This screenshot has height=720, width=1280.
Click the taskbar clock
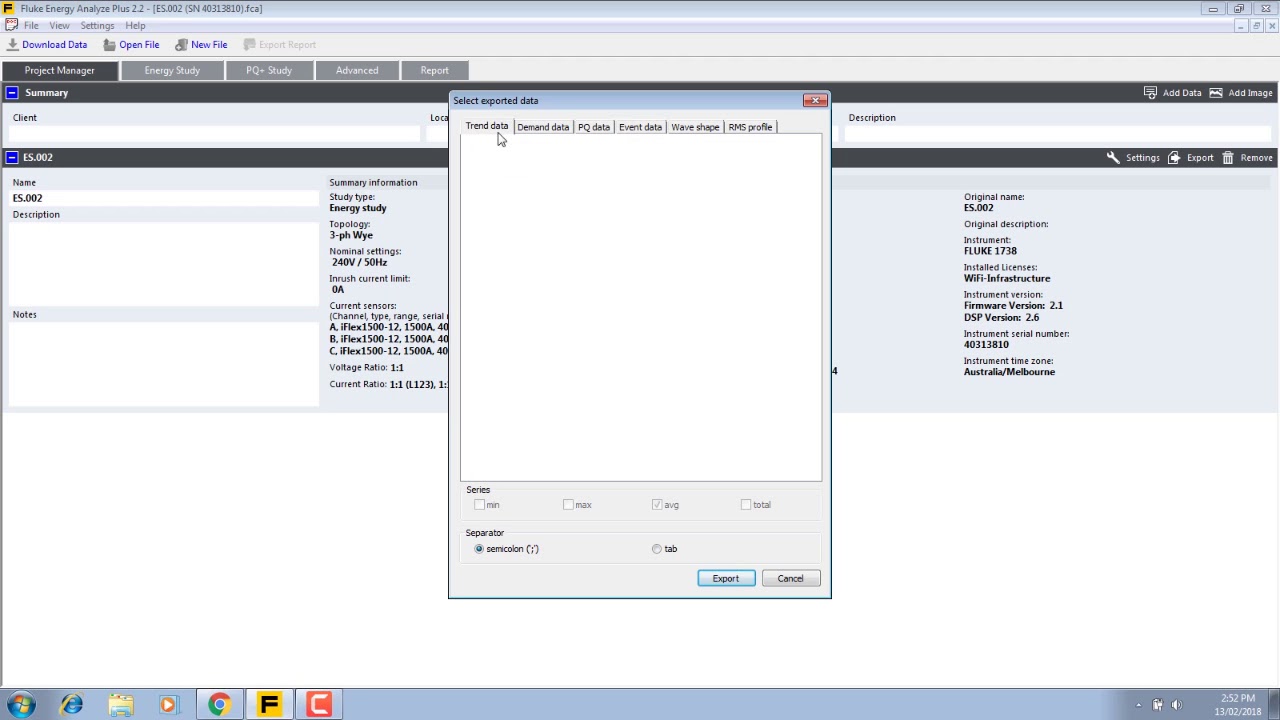click(1238, 705)
